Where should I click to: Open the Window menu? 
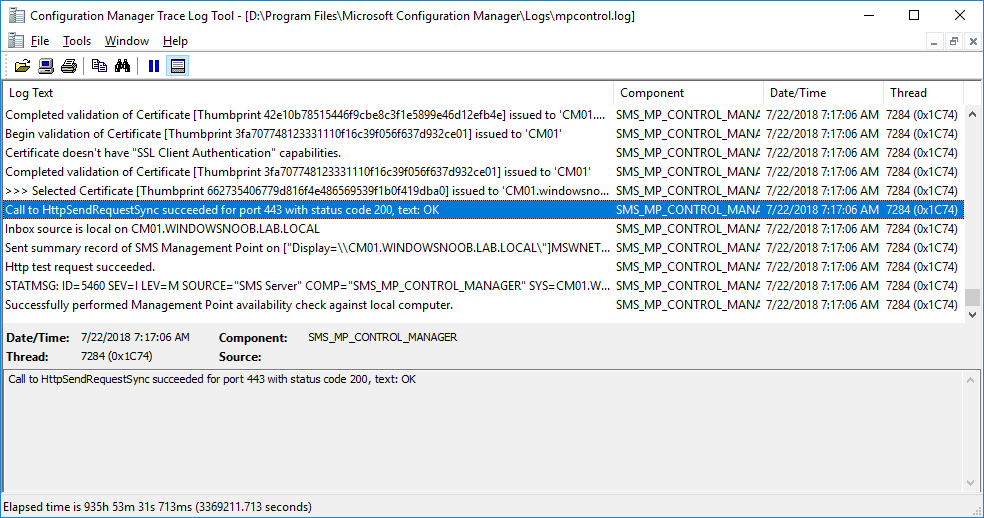click(127, 41)
